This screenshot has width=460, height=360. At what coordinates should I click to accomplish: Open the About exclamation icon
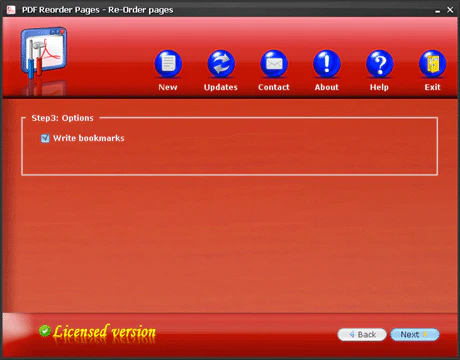[327, 63]
